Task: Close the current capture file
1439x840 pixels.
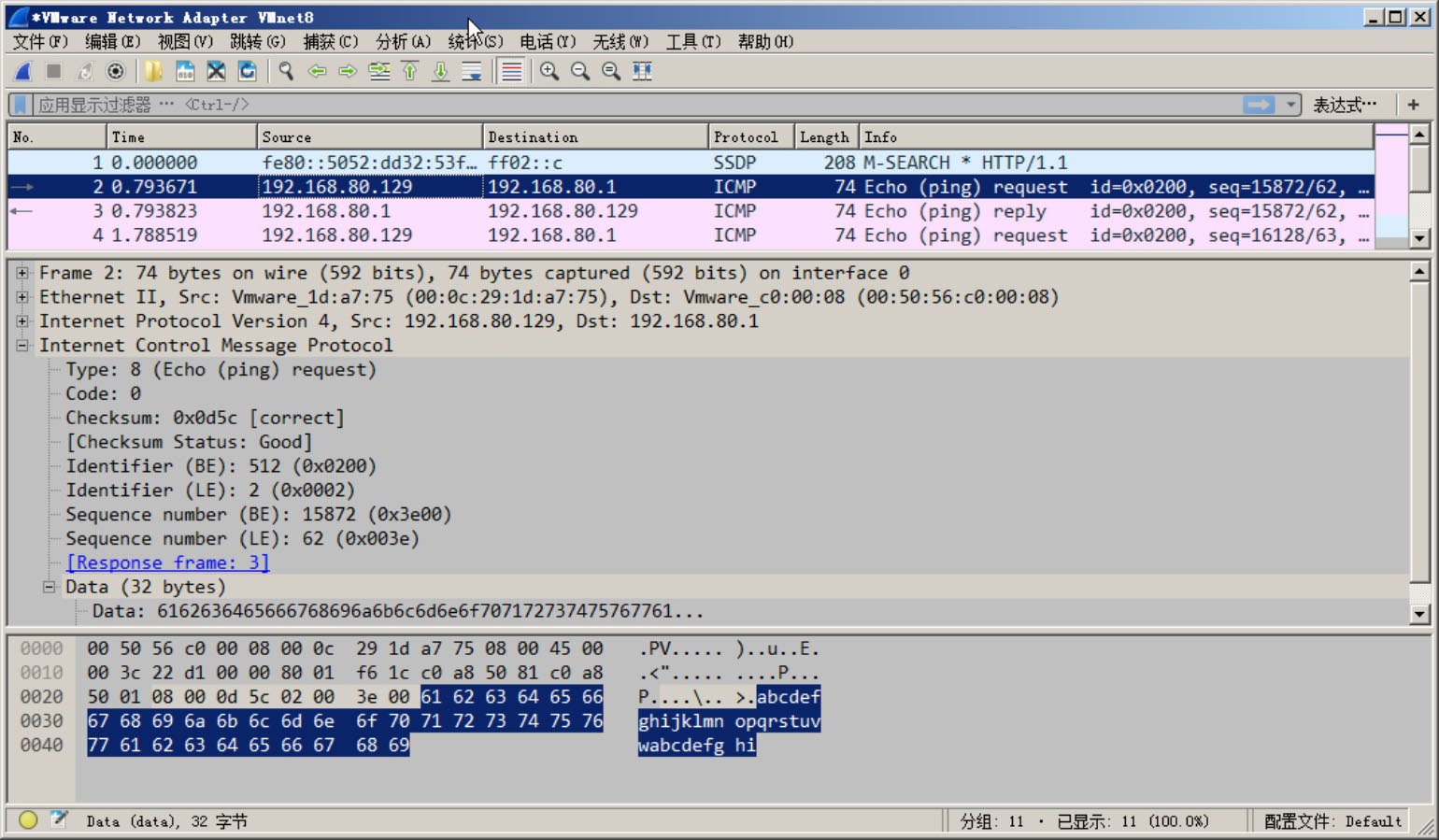Action: coord(216,71)
